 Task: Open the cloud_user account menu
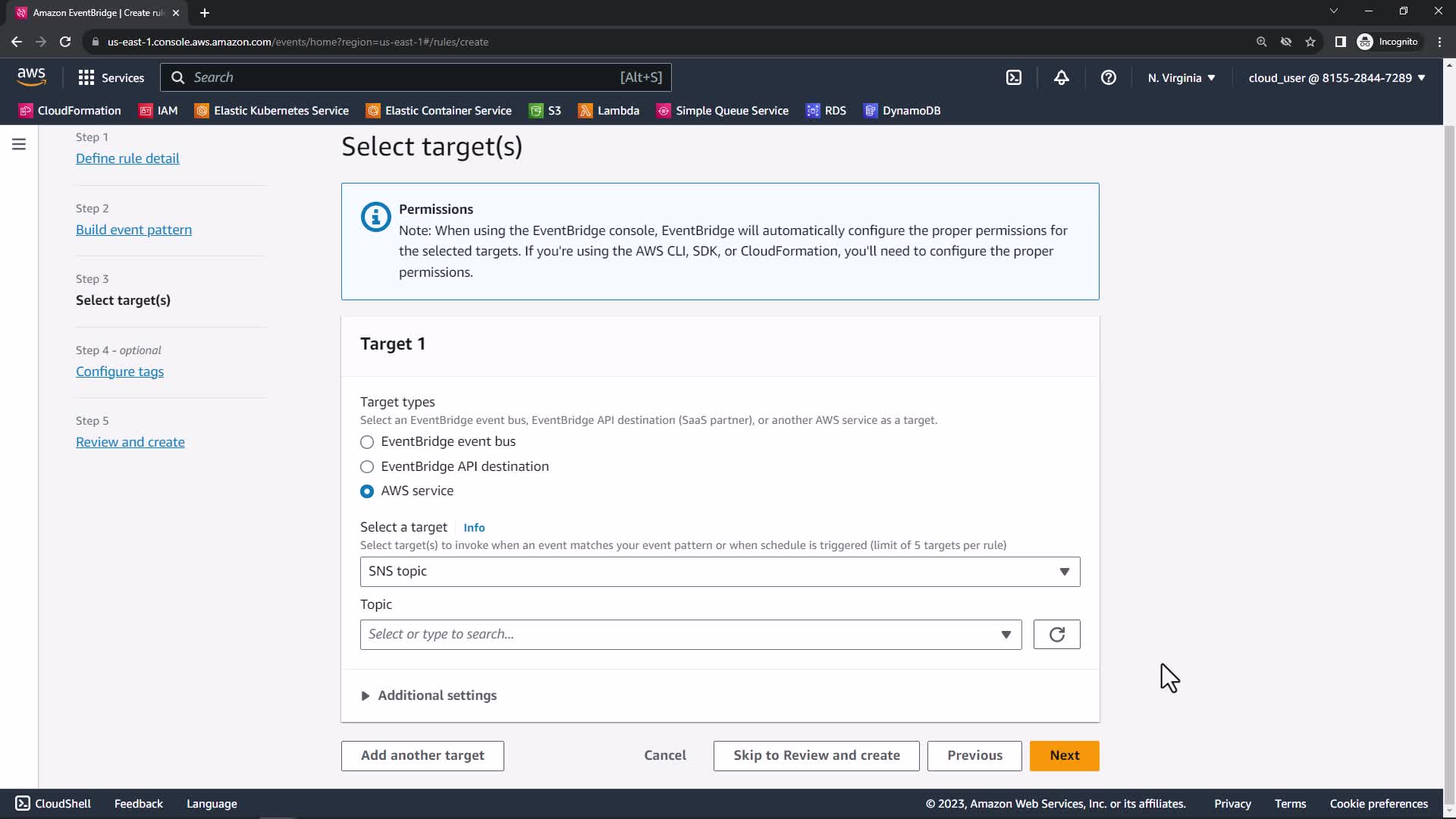click(x=1336, y=77)
